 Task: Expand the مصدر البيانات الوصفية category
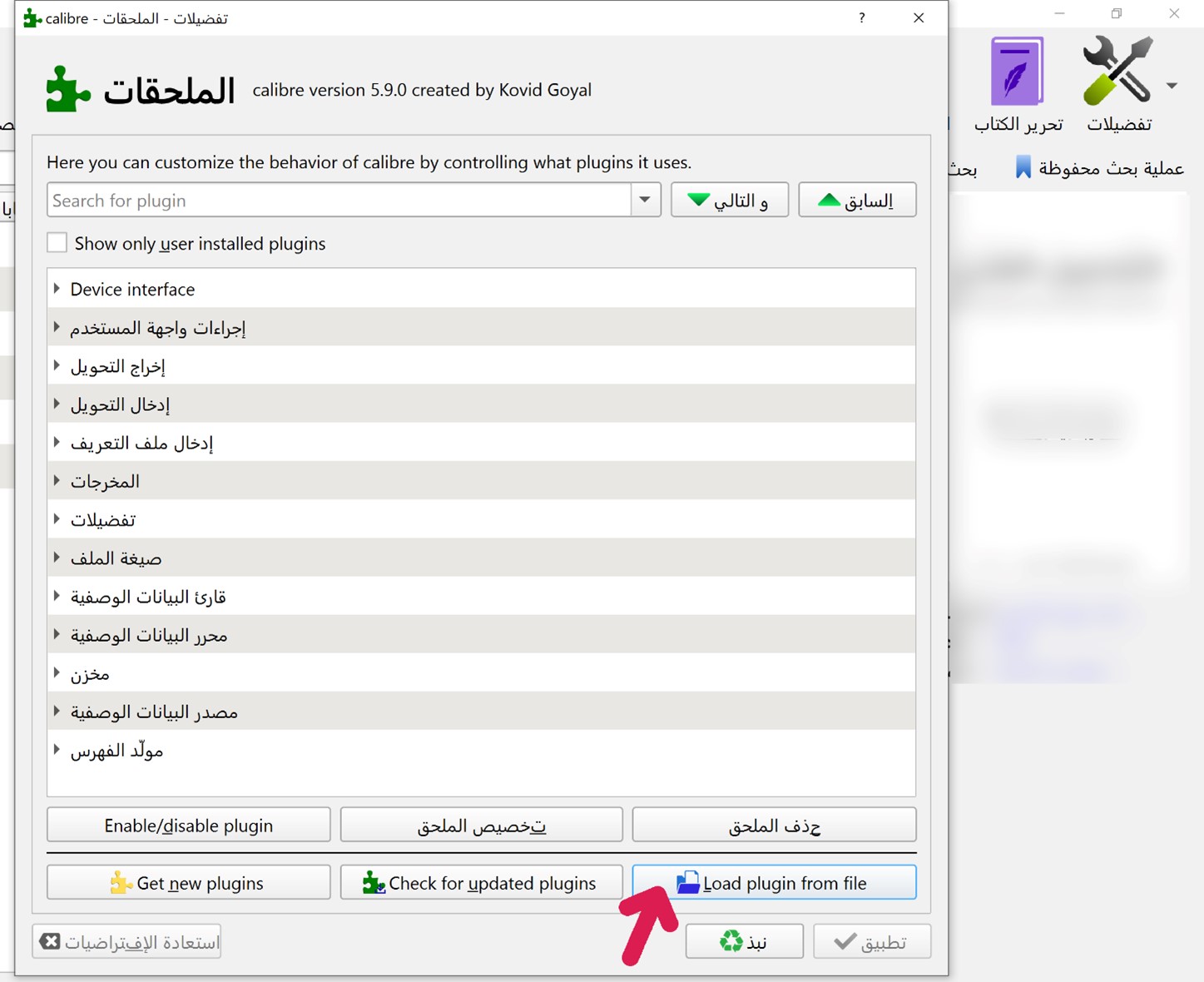[x=57, y=711]
